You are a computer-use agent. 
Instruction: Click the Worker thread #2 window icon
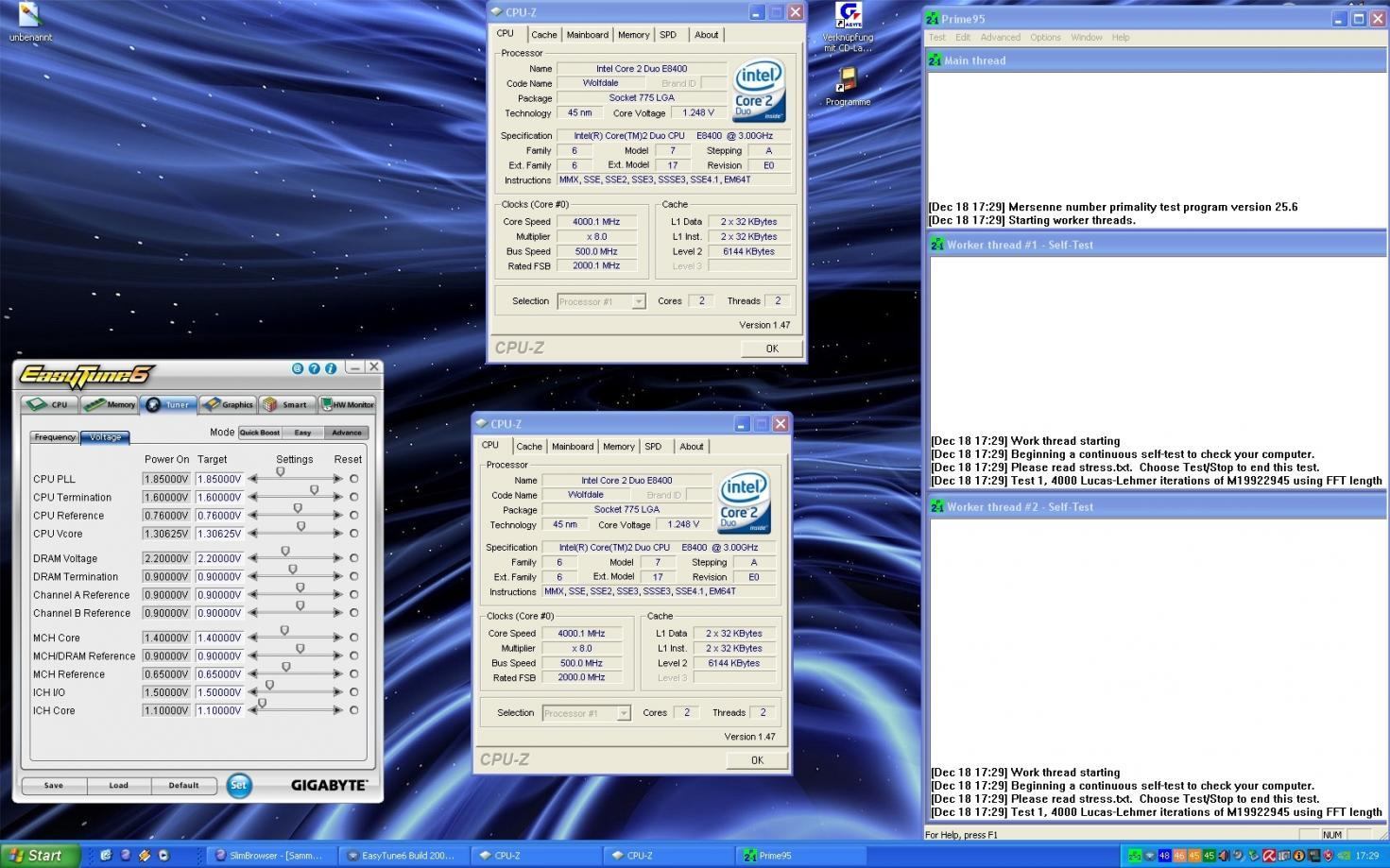(x=937, y=507)
